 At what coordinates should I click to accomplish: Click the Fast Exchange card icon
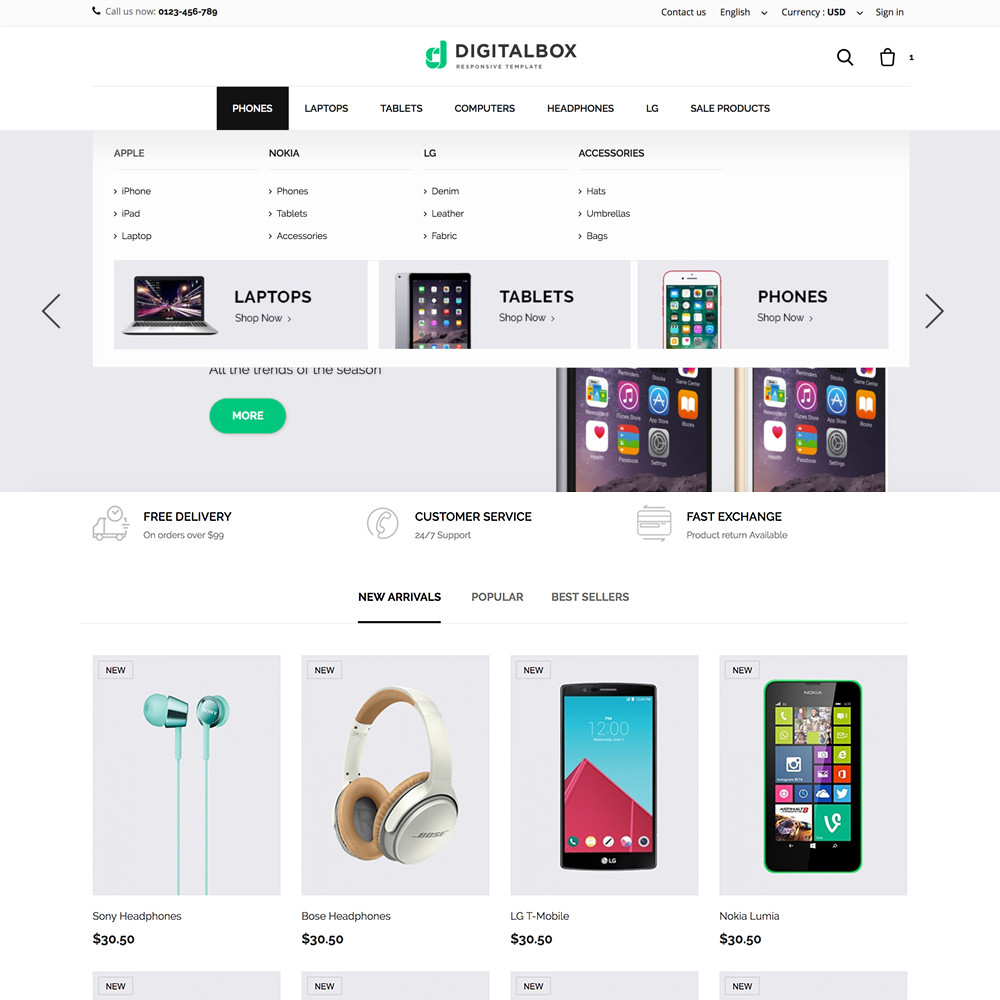click(654, 524)
